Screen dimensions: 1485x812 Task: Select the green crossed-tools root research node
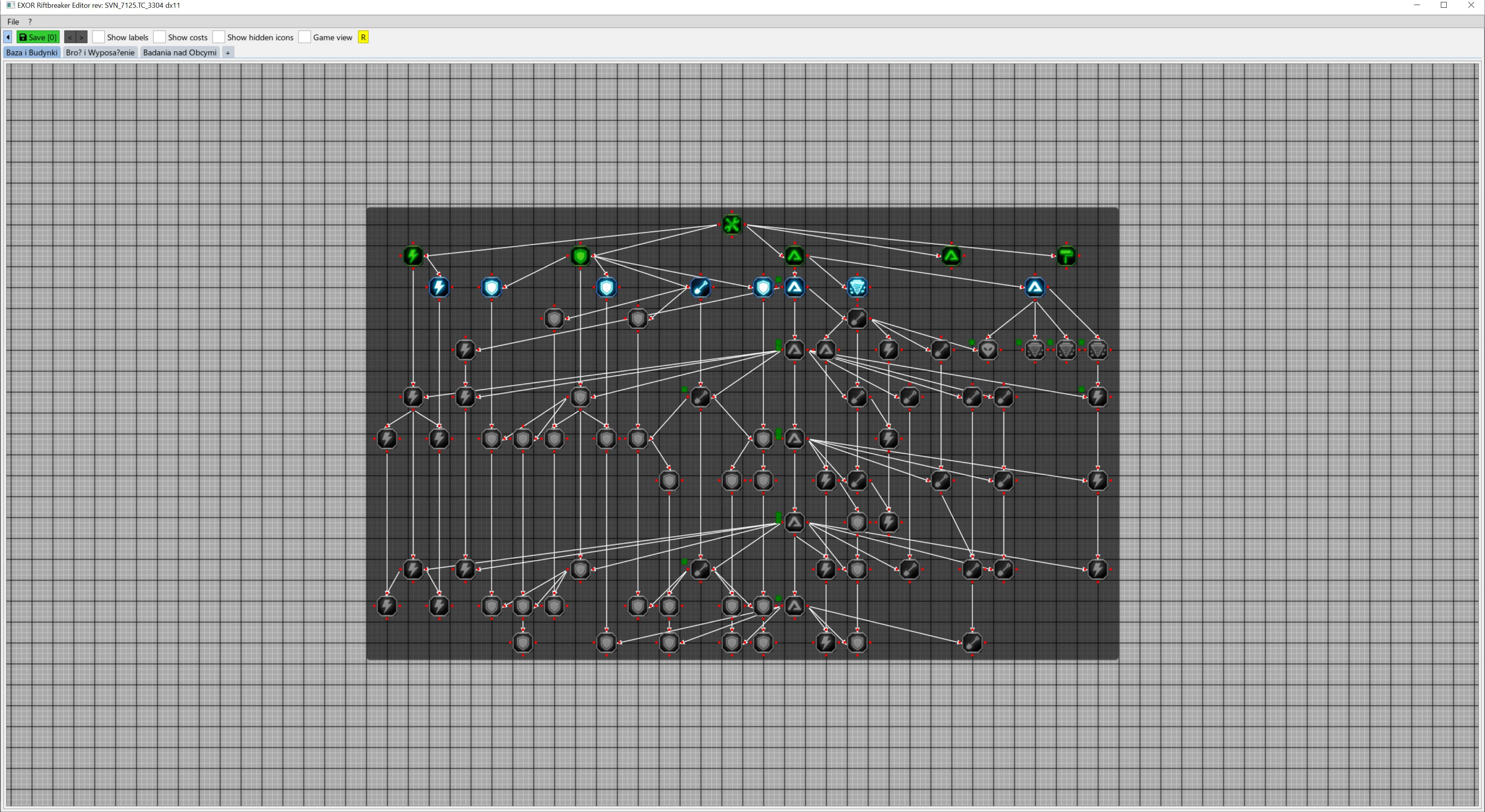click(732, 224)
